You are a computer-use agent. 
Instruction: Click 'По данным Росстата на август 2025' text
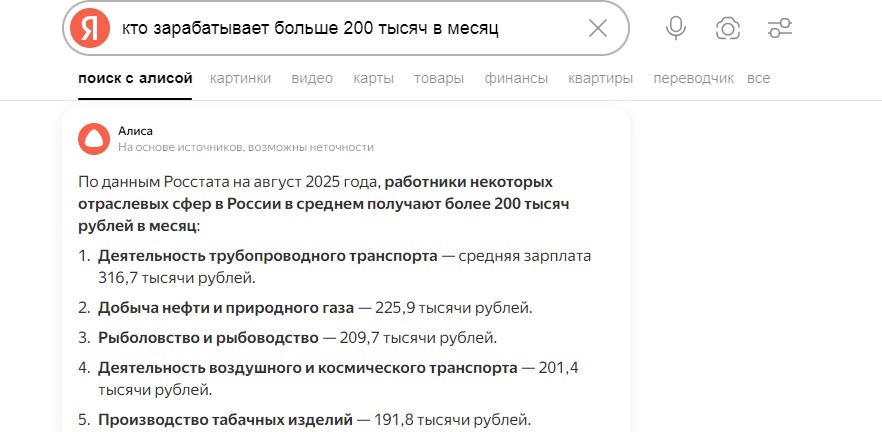click(209, 182)
